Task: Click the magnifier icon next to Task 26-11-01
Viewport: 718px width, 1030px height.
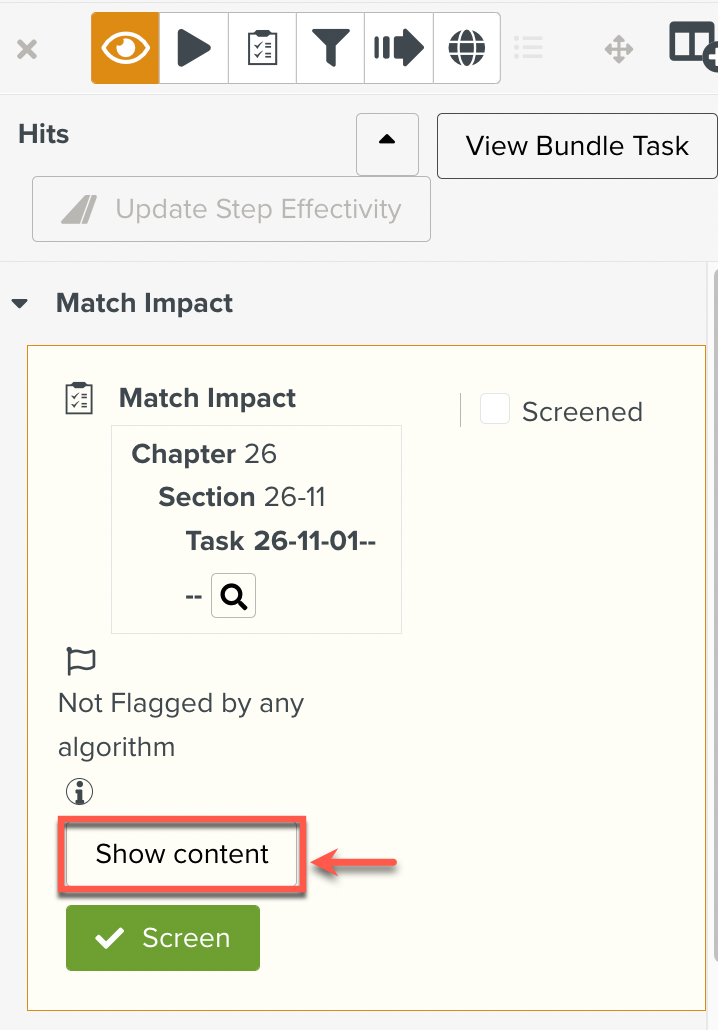Action: pos(233,595)
